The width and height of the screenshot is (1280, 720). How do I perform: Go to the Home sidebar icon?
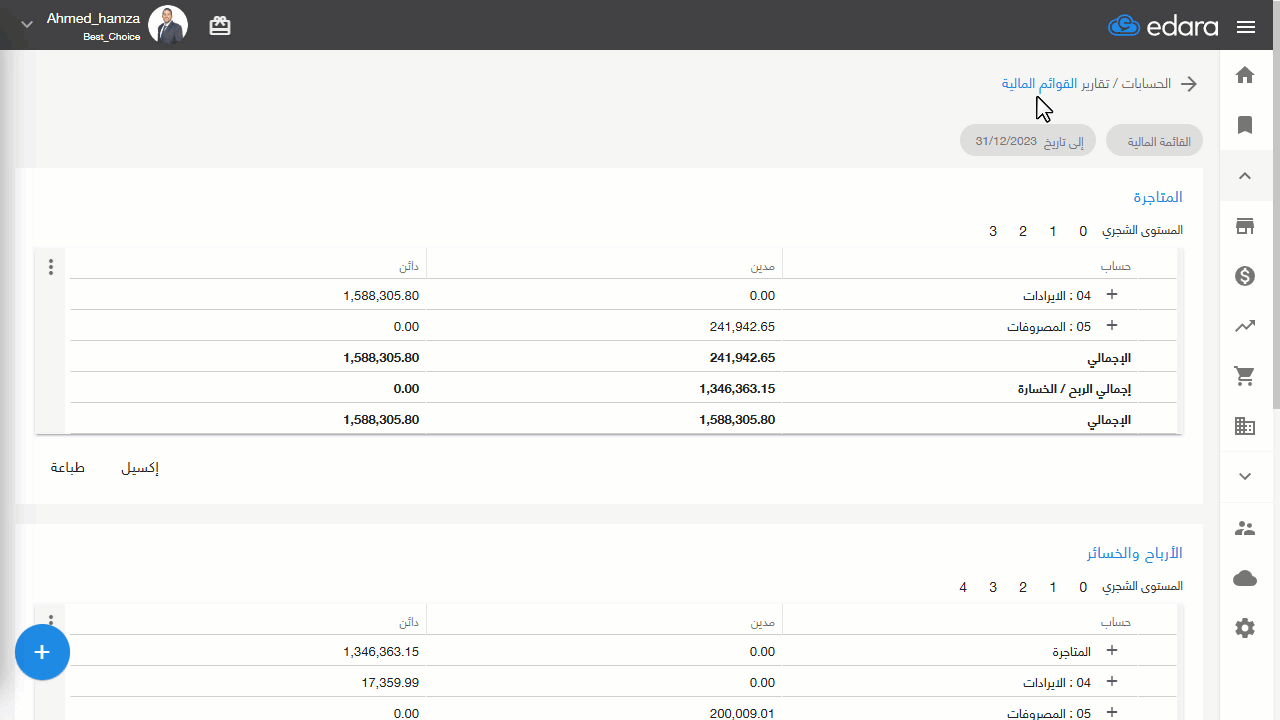coord(1245,75)
